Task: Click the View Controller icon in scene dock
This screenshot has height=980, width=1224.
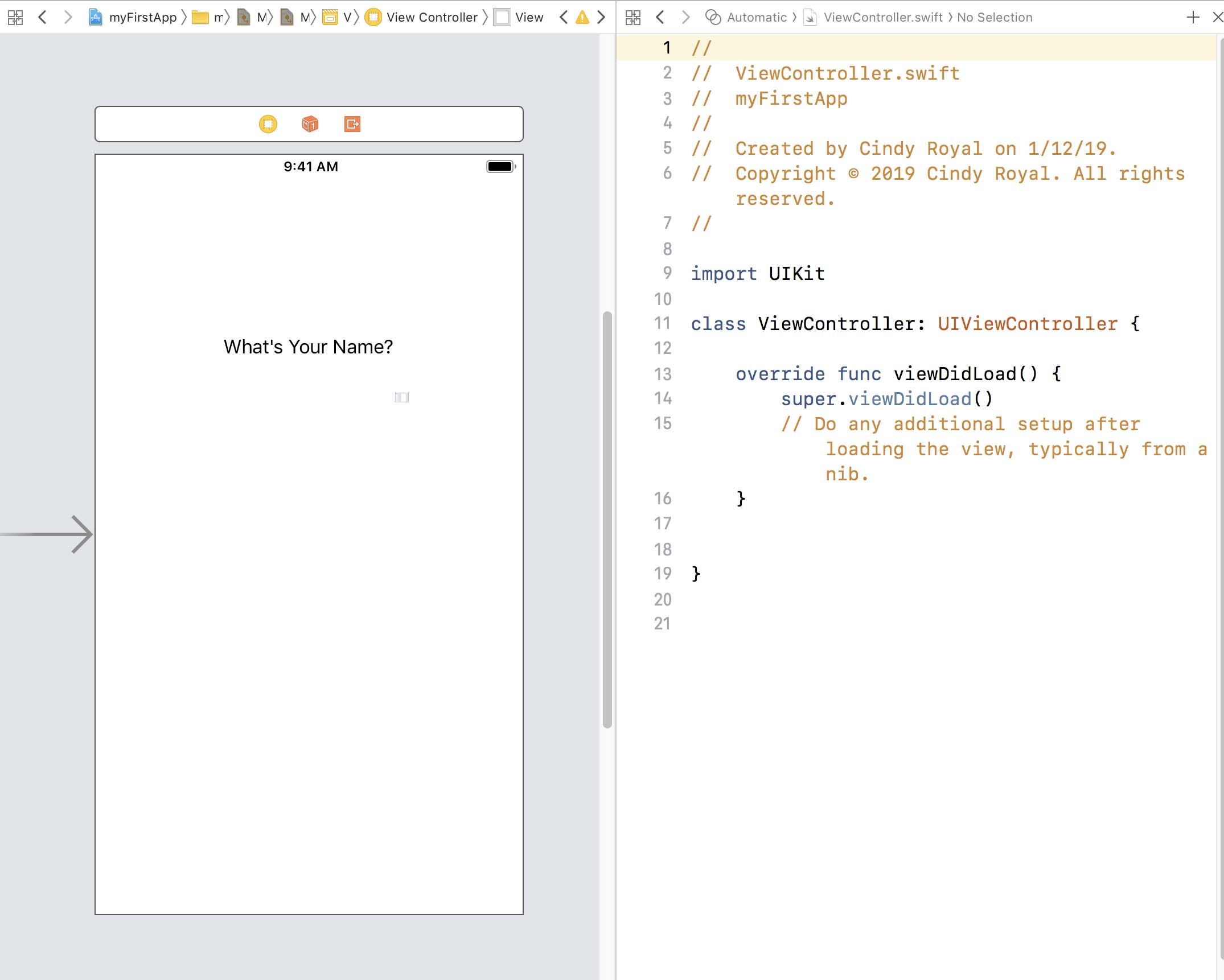Action: tap(268, 124)
